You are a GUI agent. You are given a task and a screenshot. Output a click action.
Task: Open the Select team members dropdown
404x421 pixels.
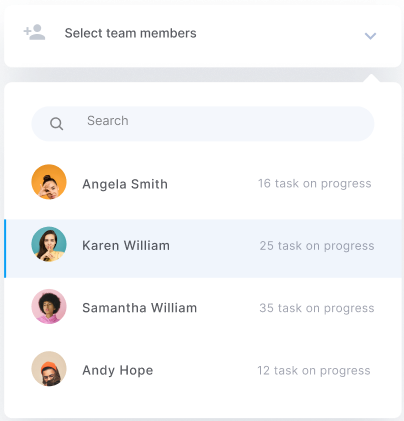tap(203, 36)
